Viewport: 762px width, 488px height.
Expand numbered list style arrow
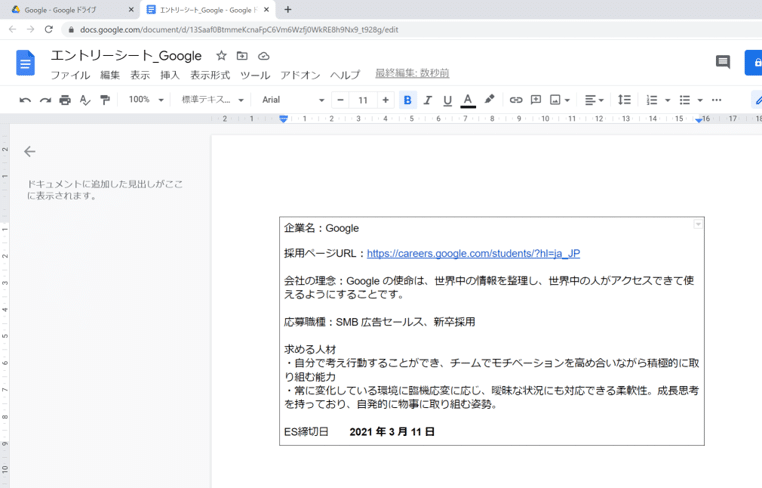(x=668, y=101)
